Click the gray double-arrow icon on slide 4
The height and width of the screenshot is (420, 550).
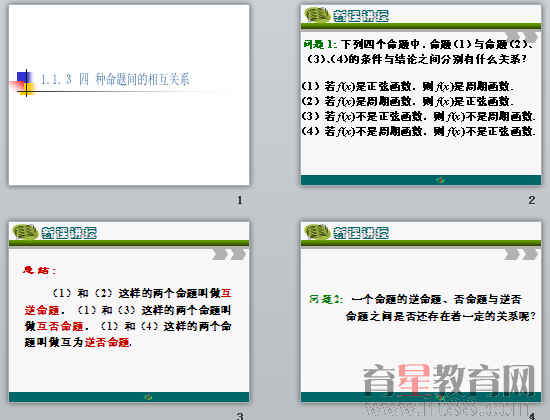521,254
